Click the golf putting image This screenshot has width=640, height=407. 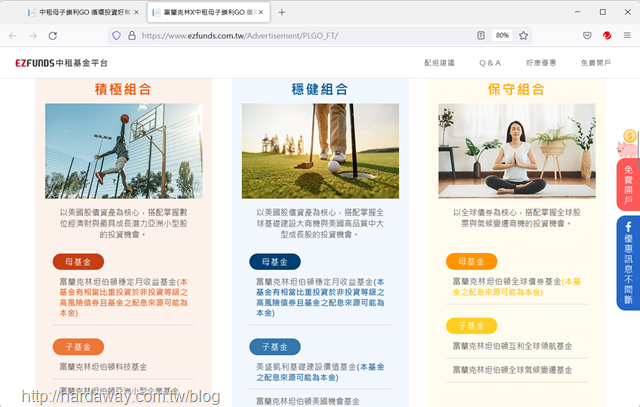(320, 151)
